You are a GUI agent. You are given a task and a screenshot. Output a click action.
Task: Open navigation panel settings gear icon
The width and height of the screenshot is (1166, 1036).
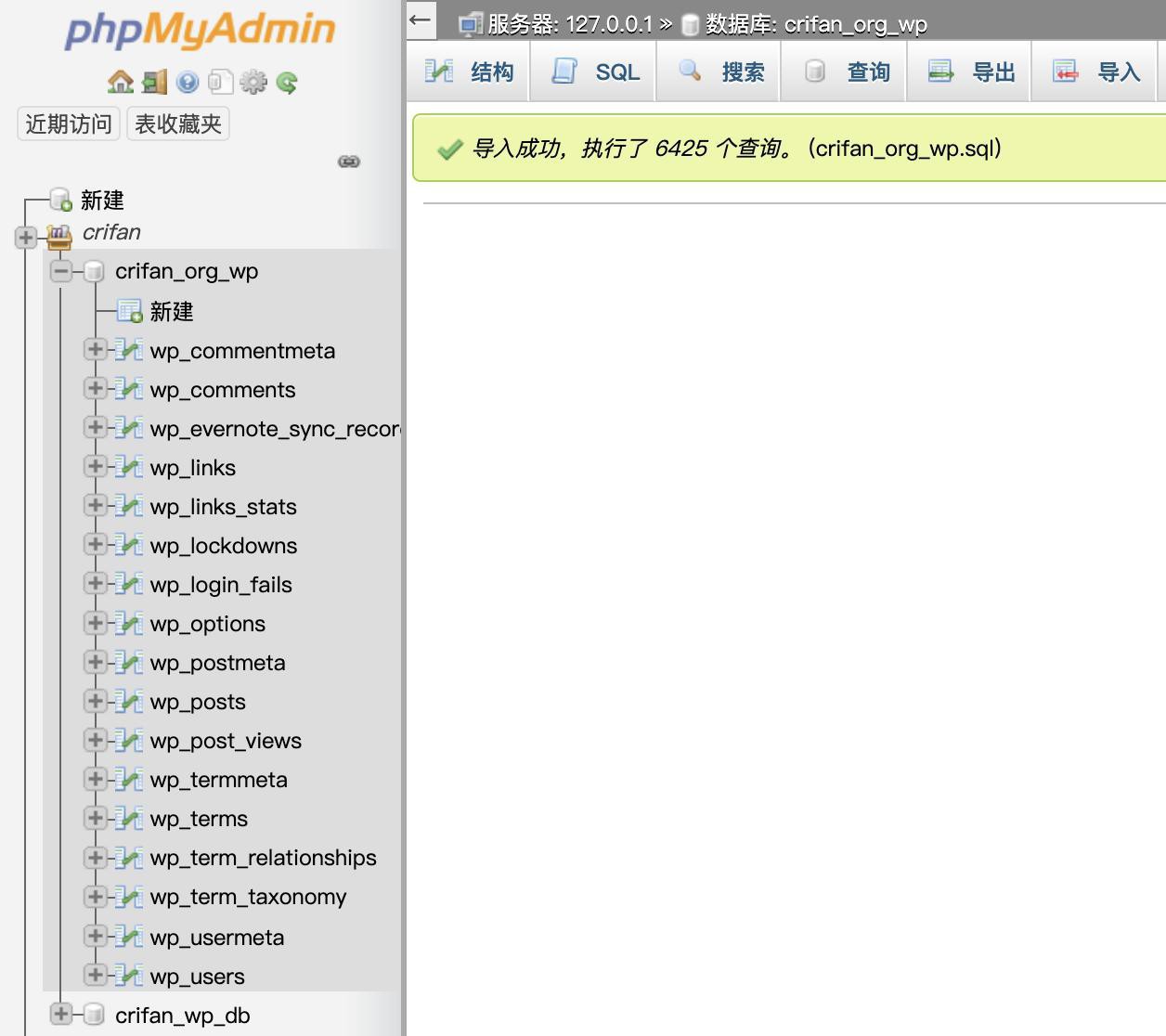(253, 83)
